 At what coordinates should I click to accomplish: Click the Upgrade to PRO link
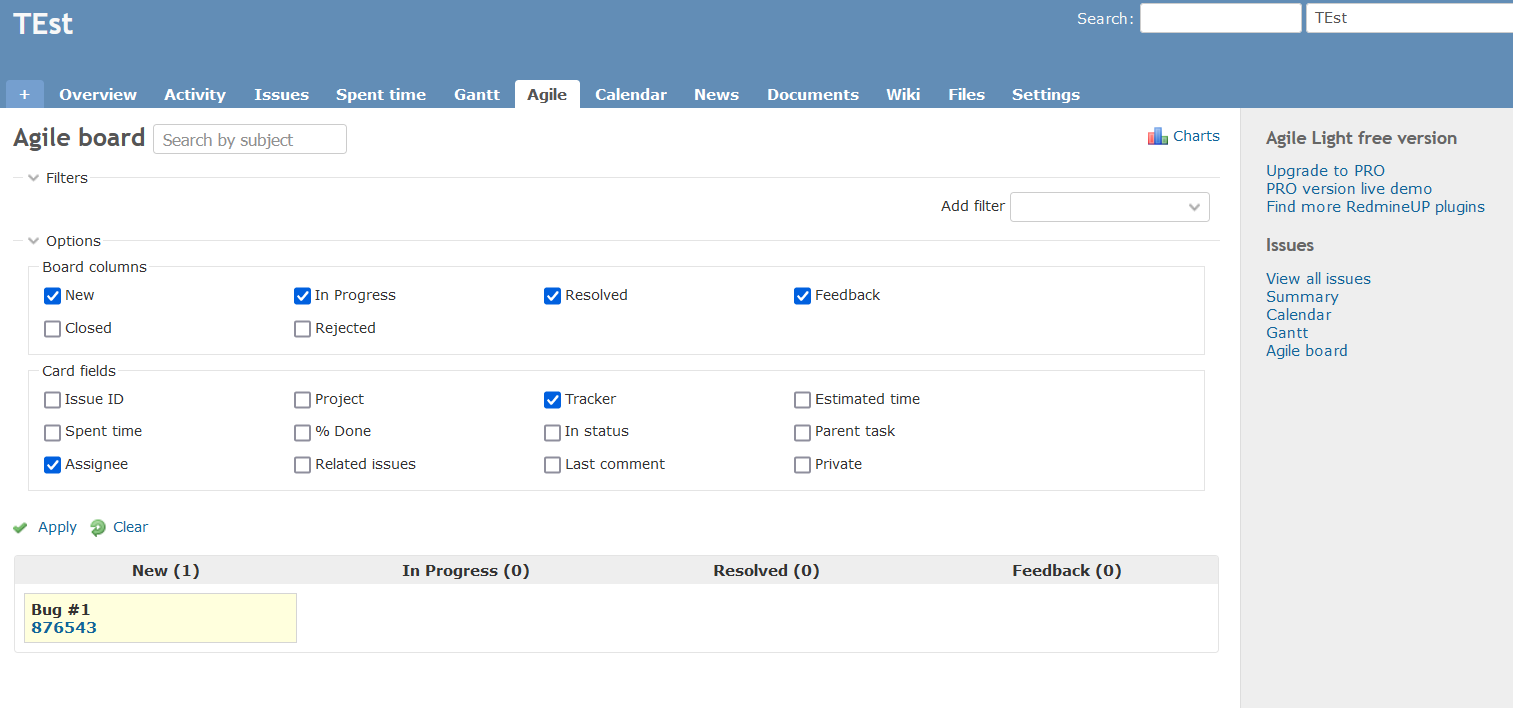coord(1325,171)
